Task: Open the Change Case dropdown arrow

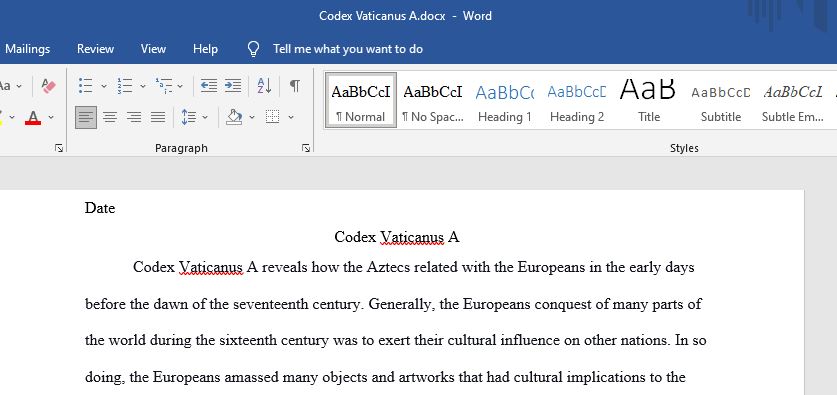Action: 19,86
